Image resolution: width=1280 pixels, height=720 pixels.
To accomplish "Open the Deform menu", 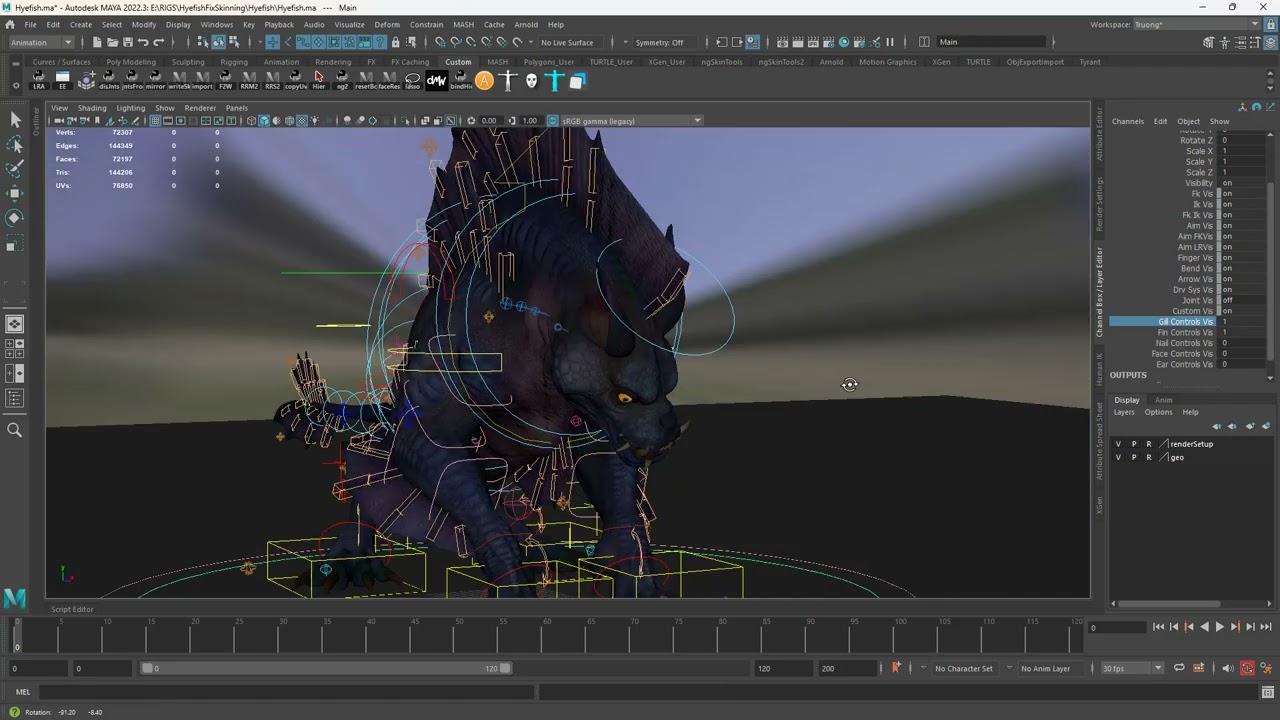I will [387, 24].
